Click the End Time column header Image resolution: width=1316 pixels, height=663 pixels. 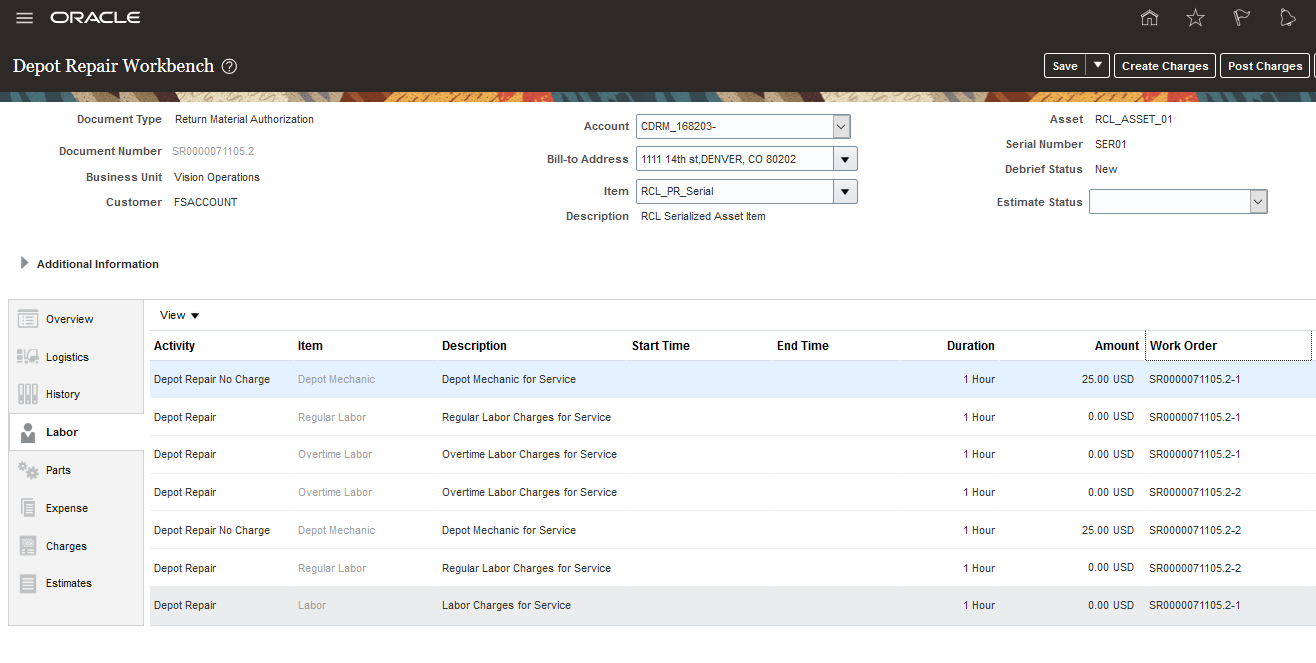pos(803,346)
